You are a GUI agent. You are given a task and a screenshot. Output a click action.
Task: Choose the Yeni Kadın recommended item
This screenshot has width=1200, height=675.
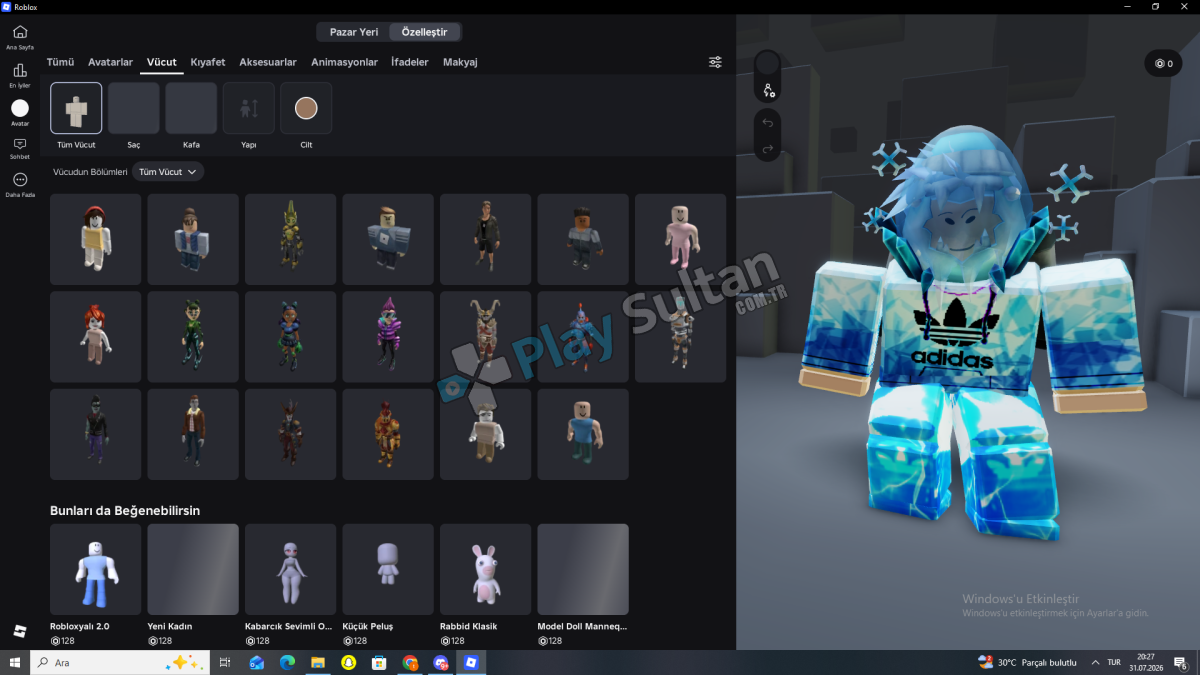click(193, 569)
